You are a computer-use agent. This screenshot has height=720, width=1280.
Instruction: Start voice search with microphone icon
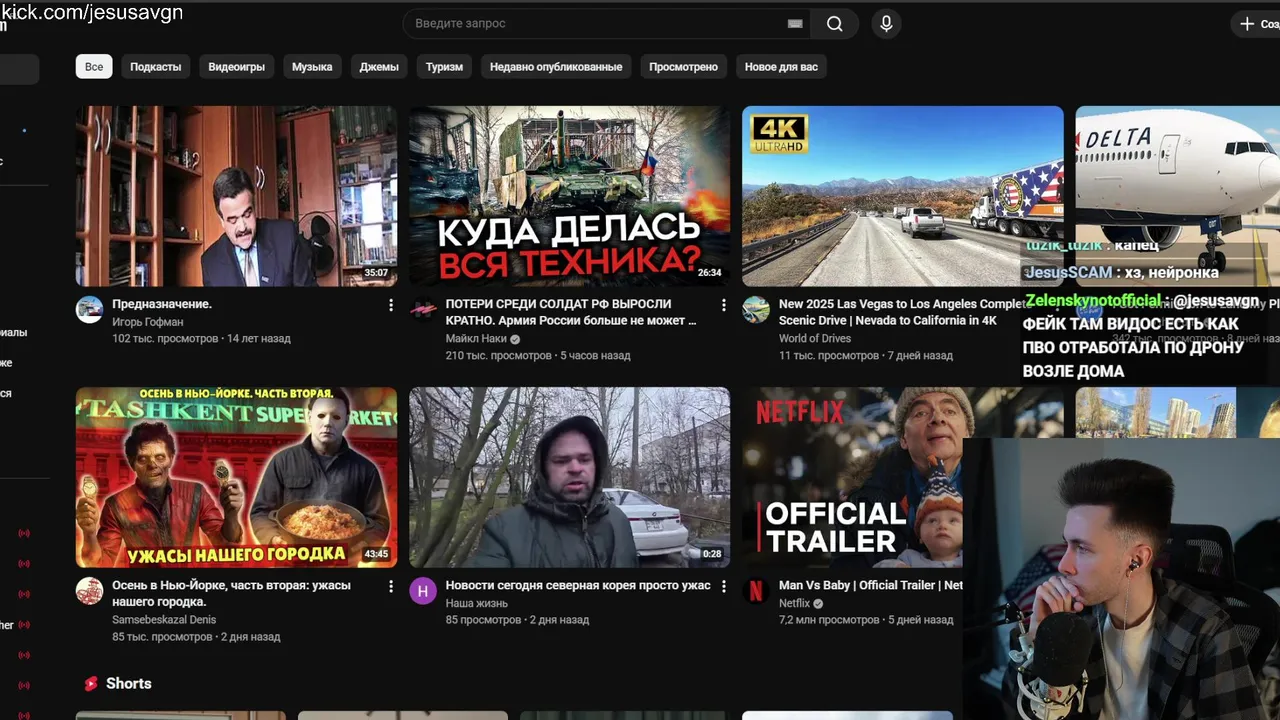coord(886,24)
